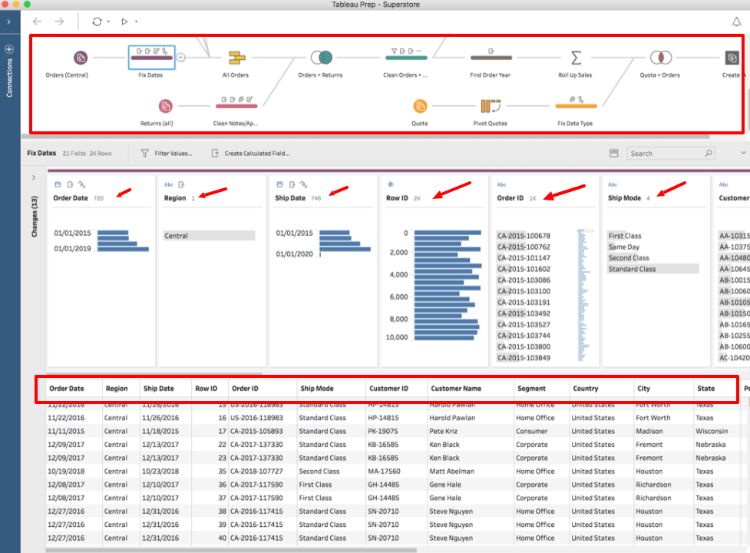Select the Order Date profile card header
Viewport: 750px width, 553px height.
[x=70, y=198]
